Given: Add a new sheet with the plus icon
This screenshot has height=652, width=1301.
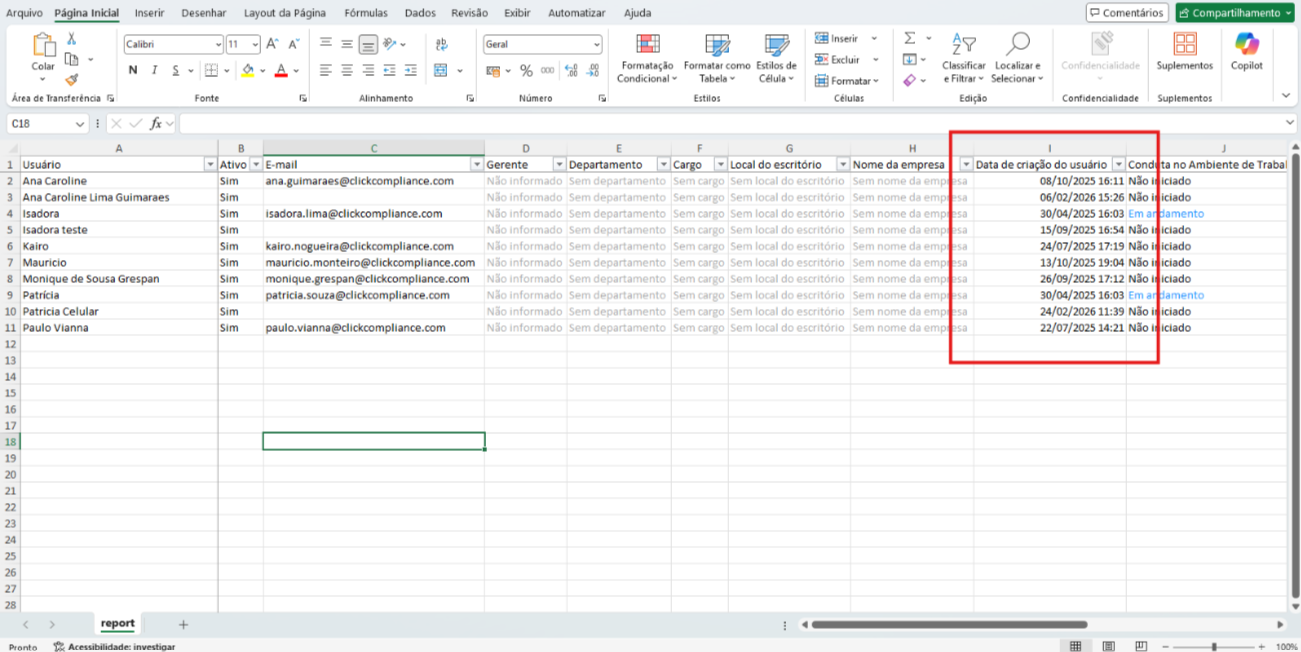Looking at the screenshot, I should (x=183, y=624).
